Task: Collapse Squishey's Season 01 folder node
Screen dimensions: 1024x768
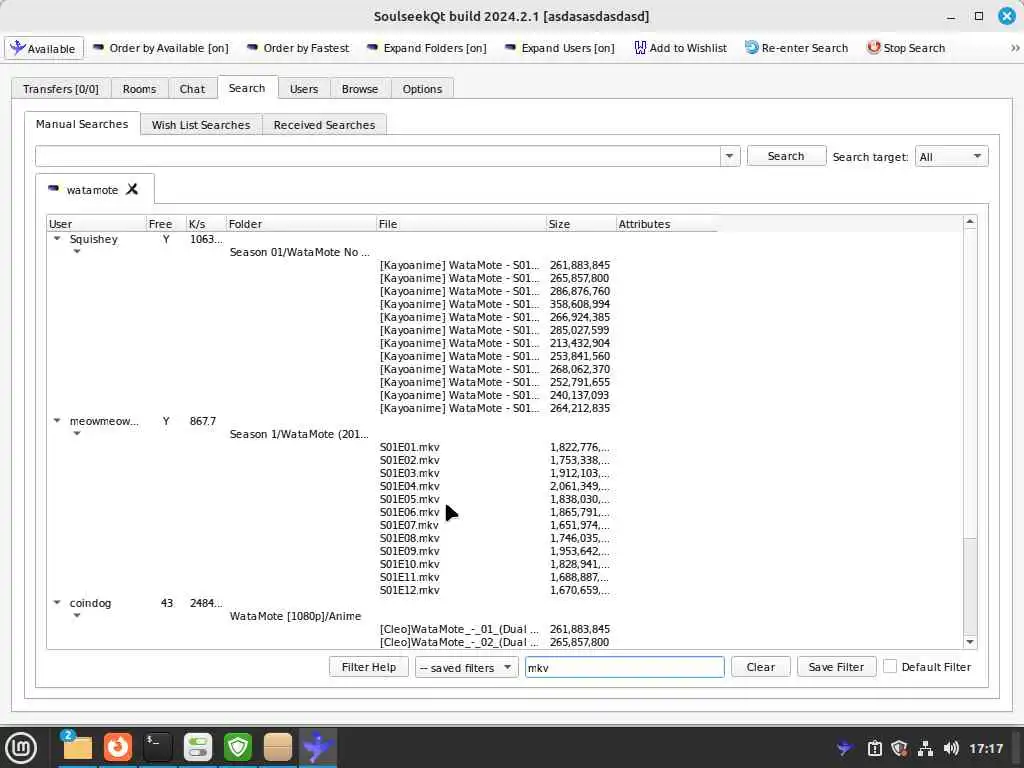Action: pyautogui.click(x=76, y=252)
